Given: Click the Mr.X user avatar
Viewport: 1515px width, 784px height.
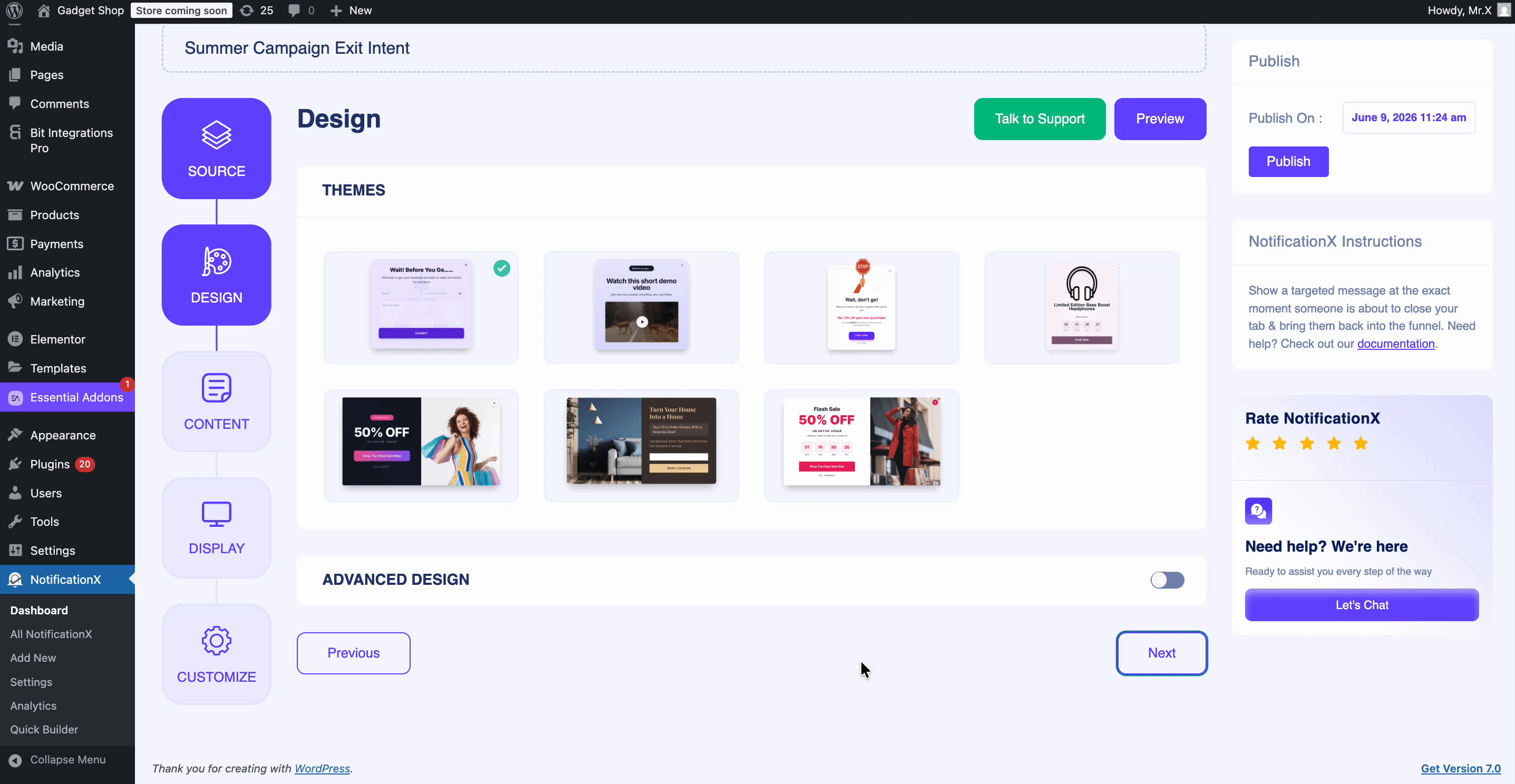Looking at the screenshot, I should (1503, 11).
